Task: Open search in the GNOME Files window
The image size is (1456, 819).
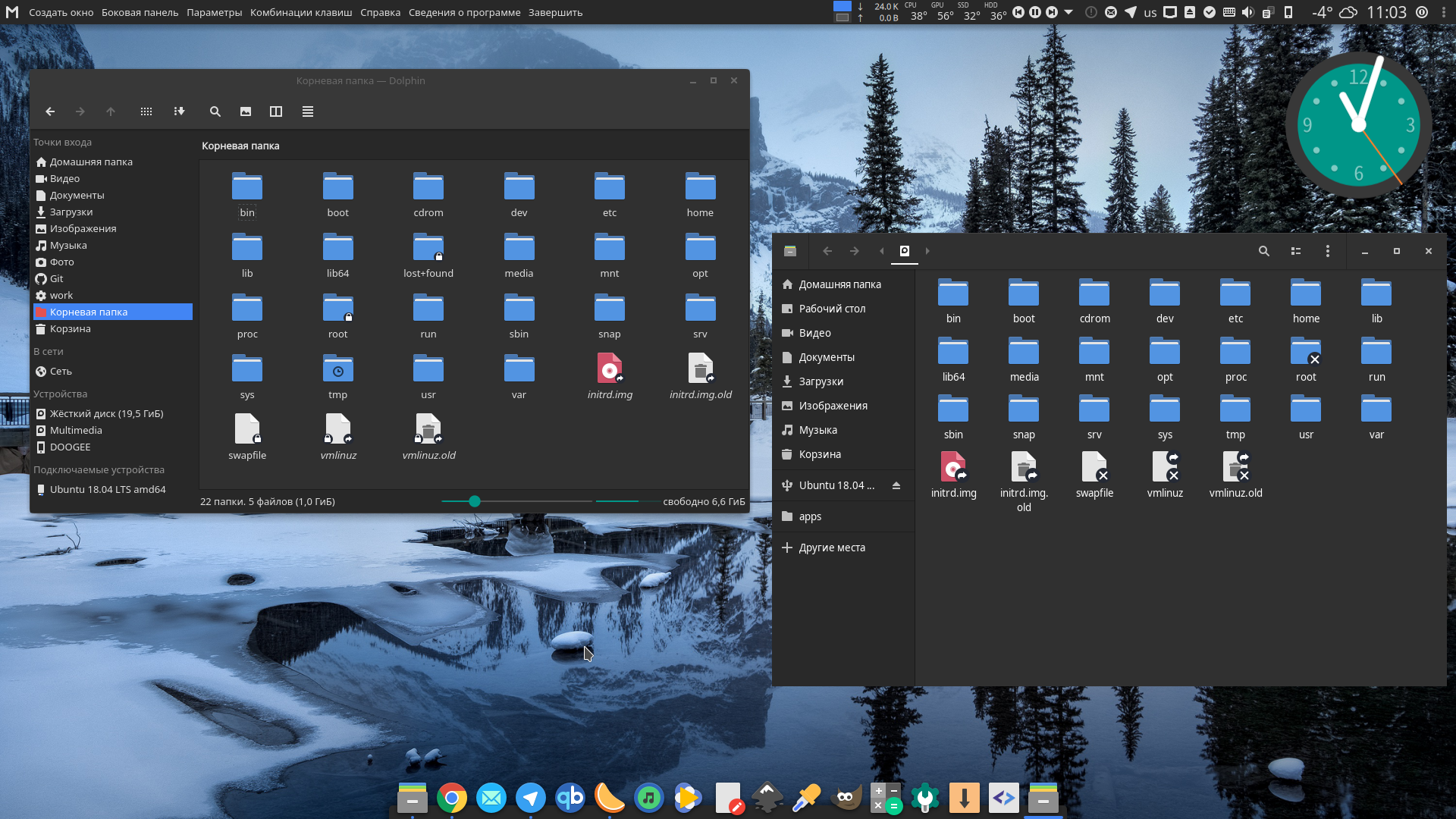Action: click(x=1264, y=251)
